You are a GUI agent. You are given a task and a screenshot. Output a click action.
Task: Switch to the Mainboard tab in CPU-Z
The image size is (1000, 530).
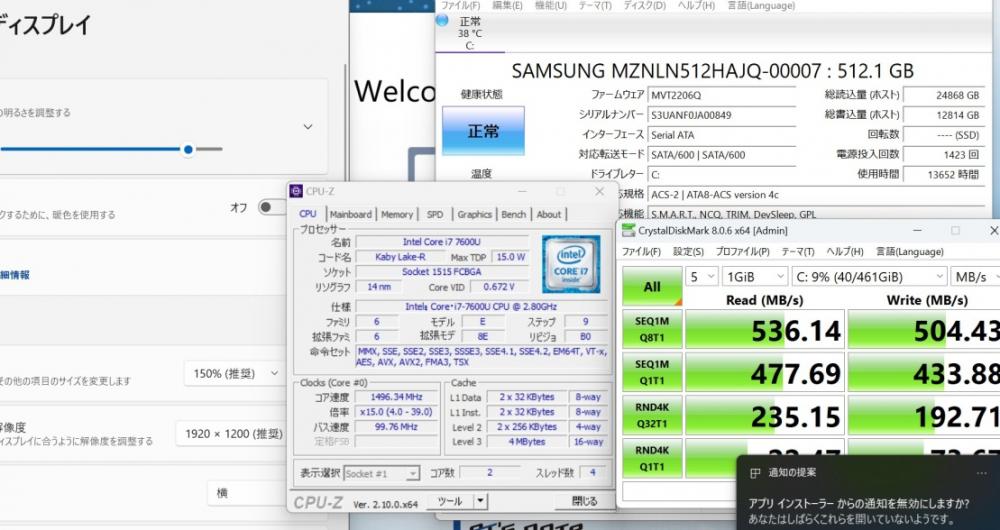(x=351, y=214)
